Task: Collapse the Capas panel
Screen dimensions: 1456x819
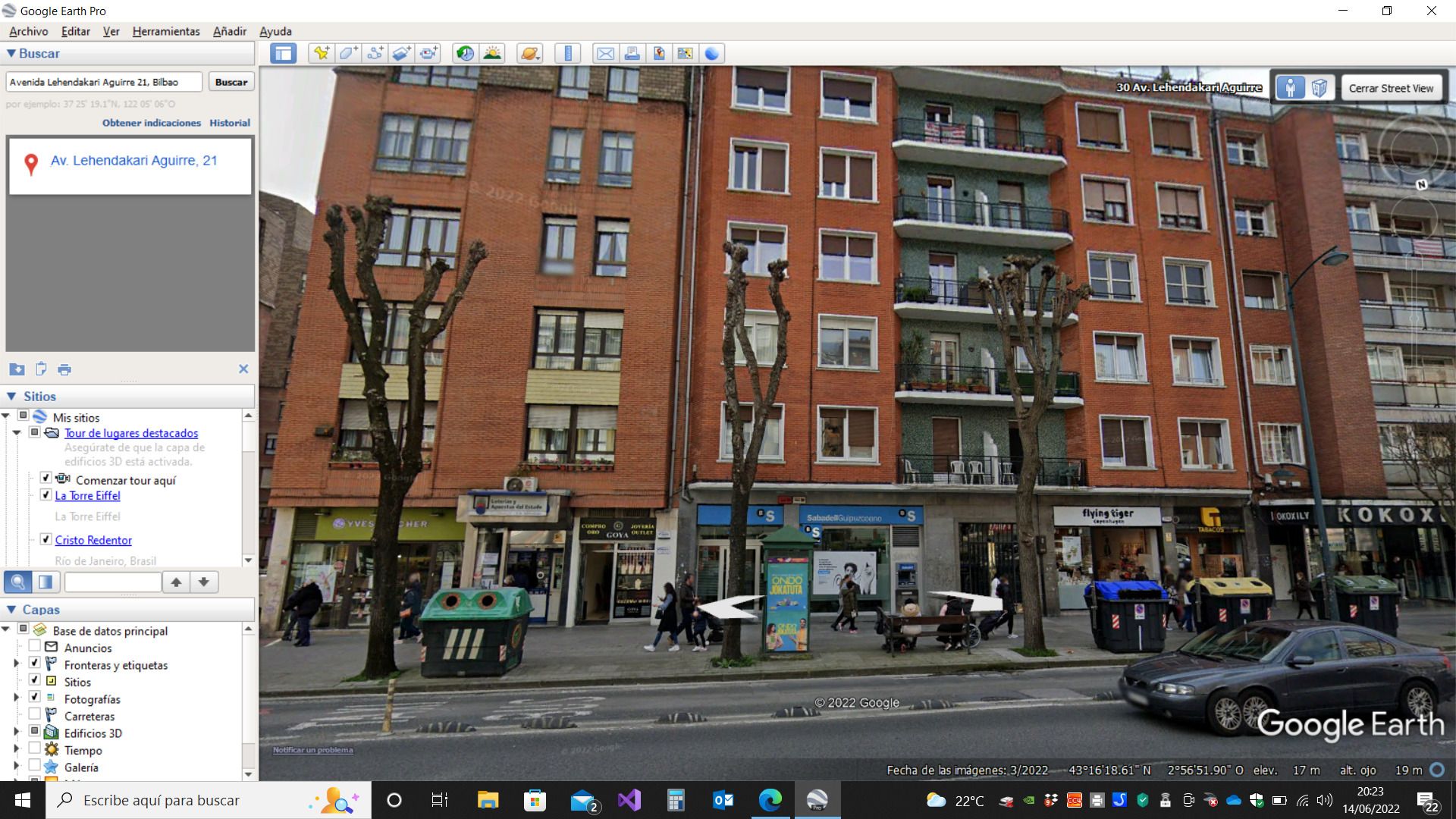Action: 11,609
